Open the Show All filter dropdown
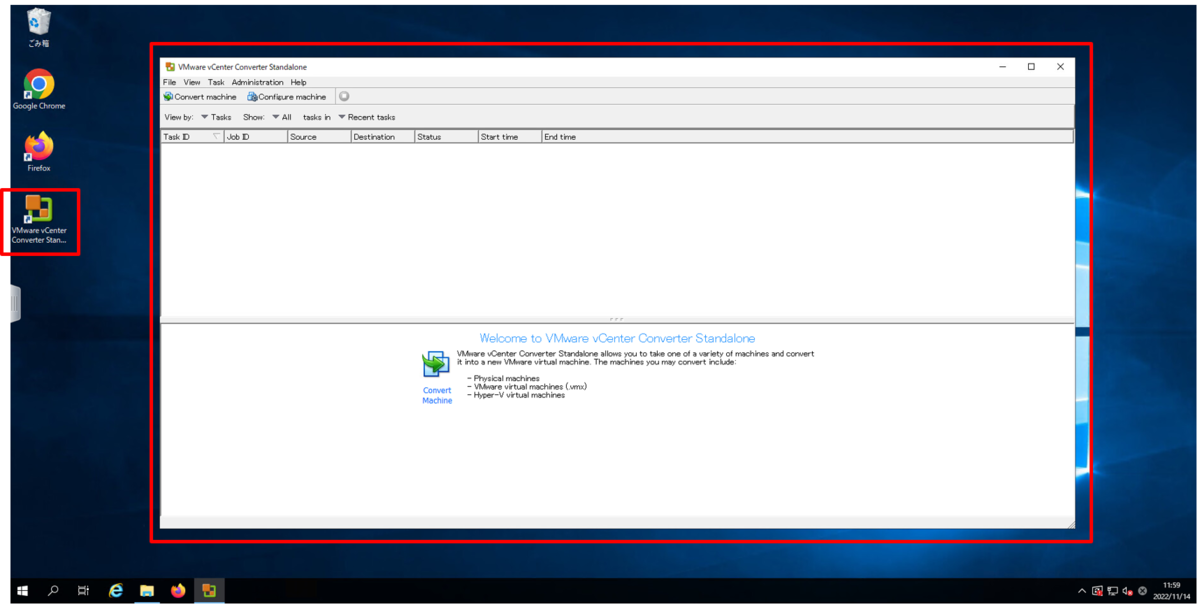Screen dimensions: 1200x607 point(282,117)
